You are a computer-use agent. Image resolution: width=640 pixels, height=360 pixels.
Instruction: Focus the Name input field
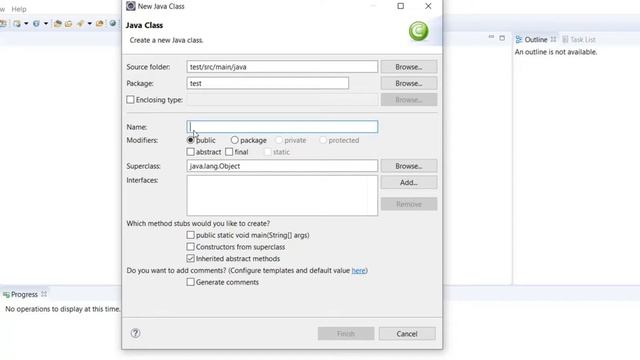[282, 127]
